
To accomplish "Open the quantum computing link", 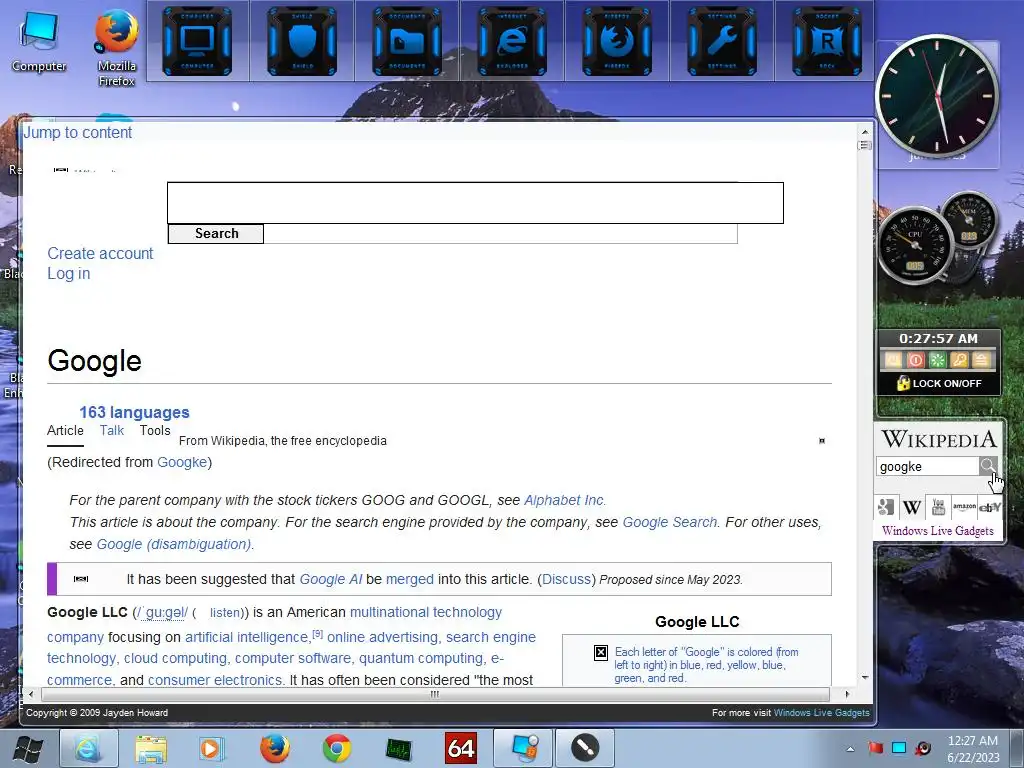I will pyautogui.click(x=421, y=658).
